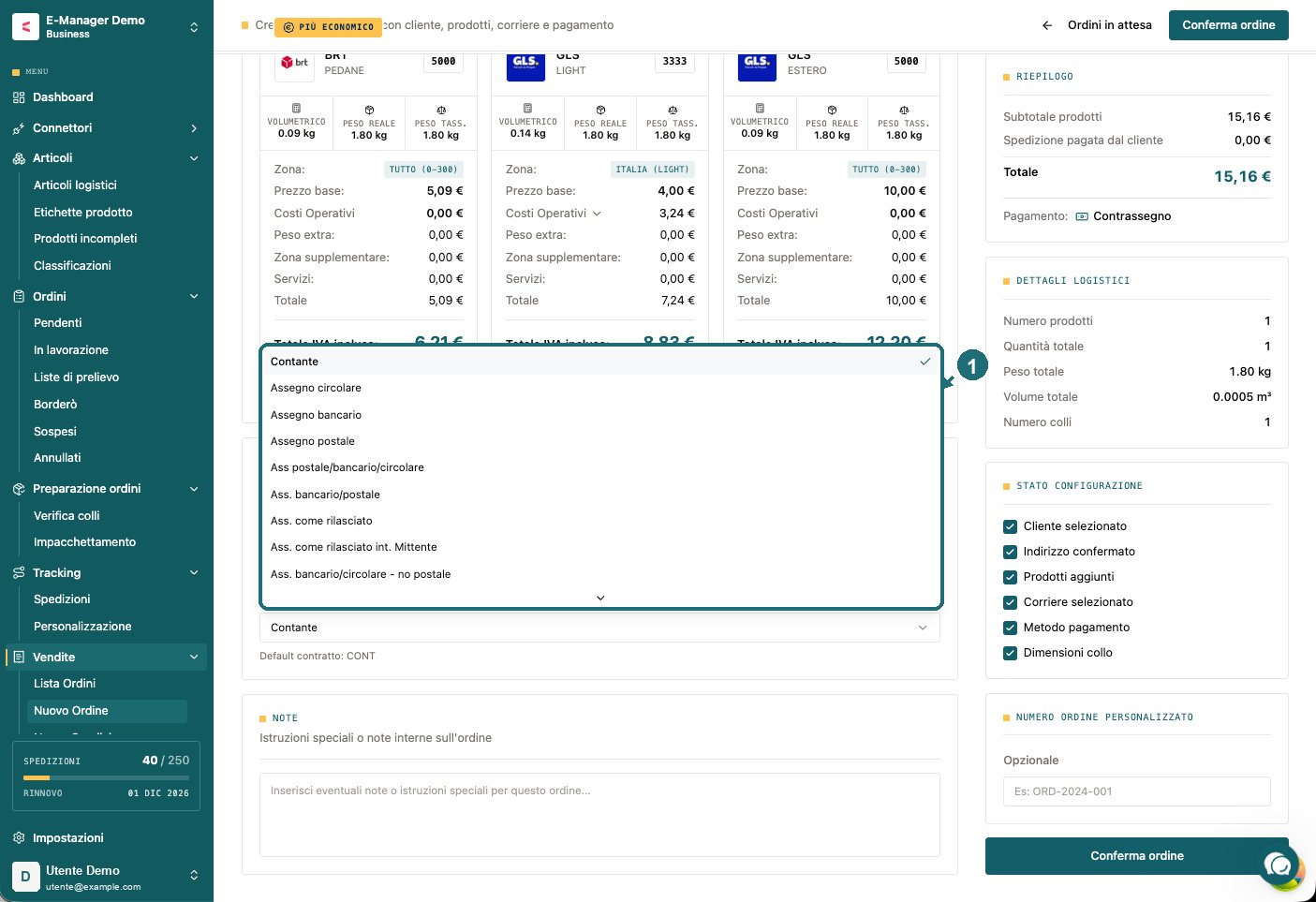Collapse the Tracking section chevron
This screenshot has height=902, width=1316.
pyautogui.click(x=194, y=573)
